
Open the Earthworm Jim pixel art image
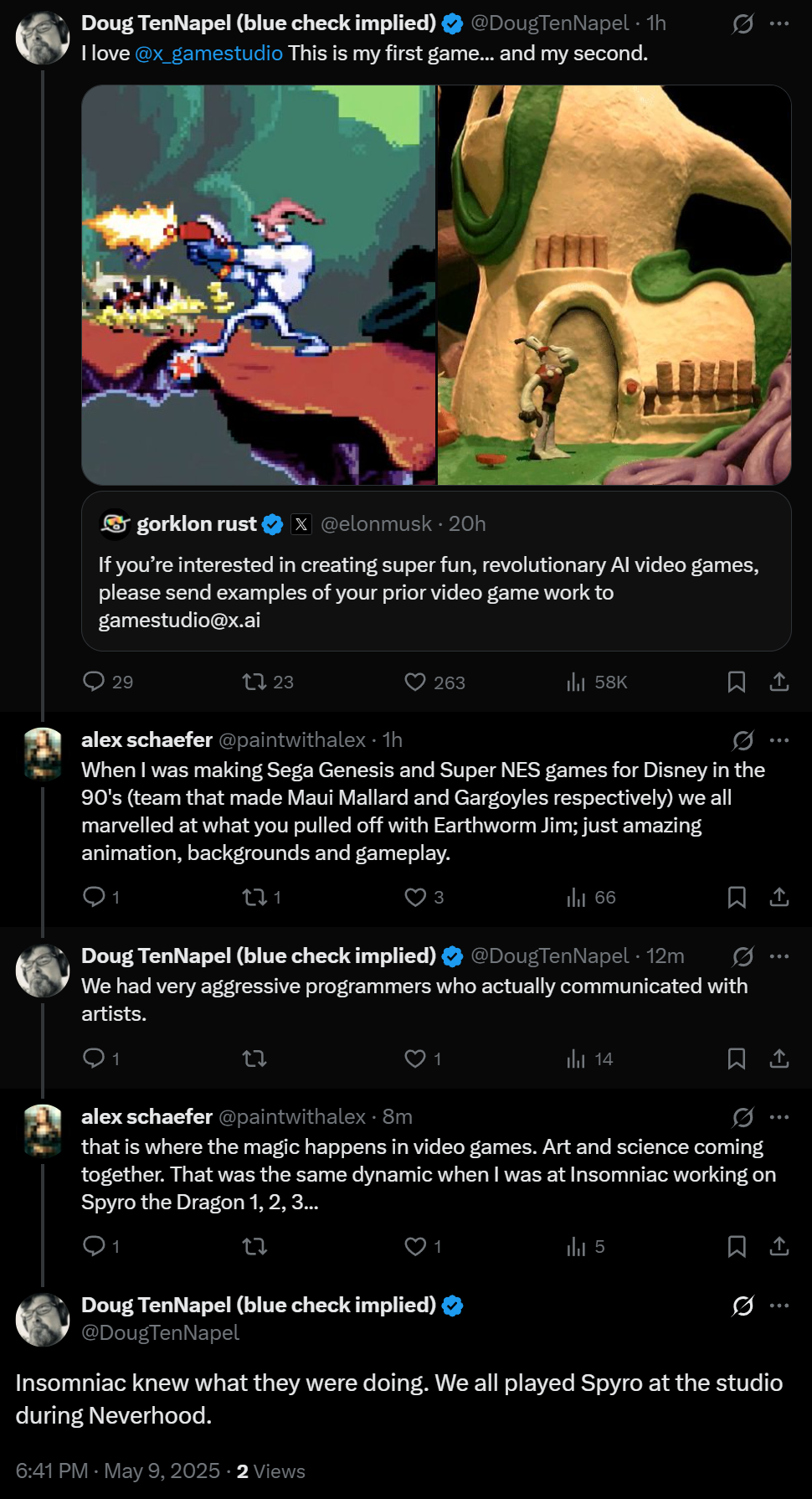click(x=259, y=285)
